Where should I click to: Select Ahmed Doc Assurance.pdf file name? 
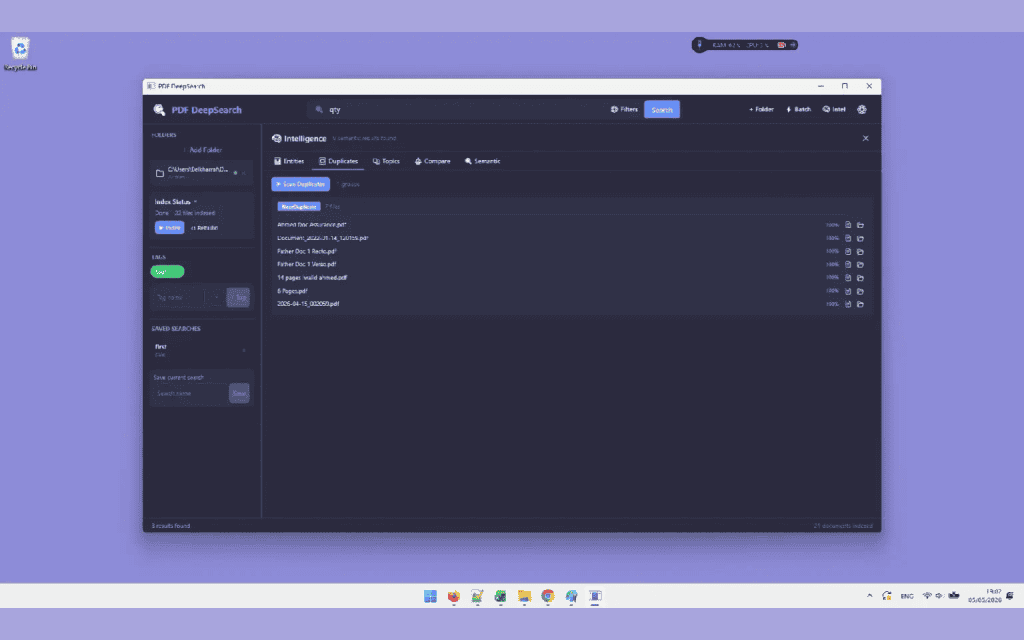pos(312,225)
